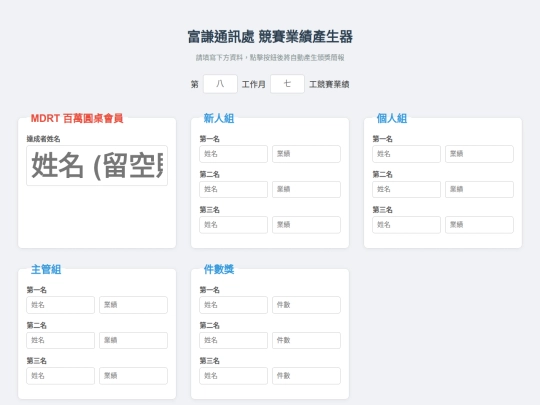Click the 主管組 section heading
The height and width of the screenshot is (405, 540).
click(46, 269)
